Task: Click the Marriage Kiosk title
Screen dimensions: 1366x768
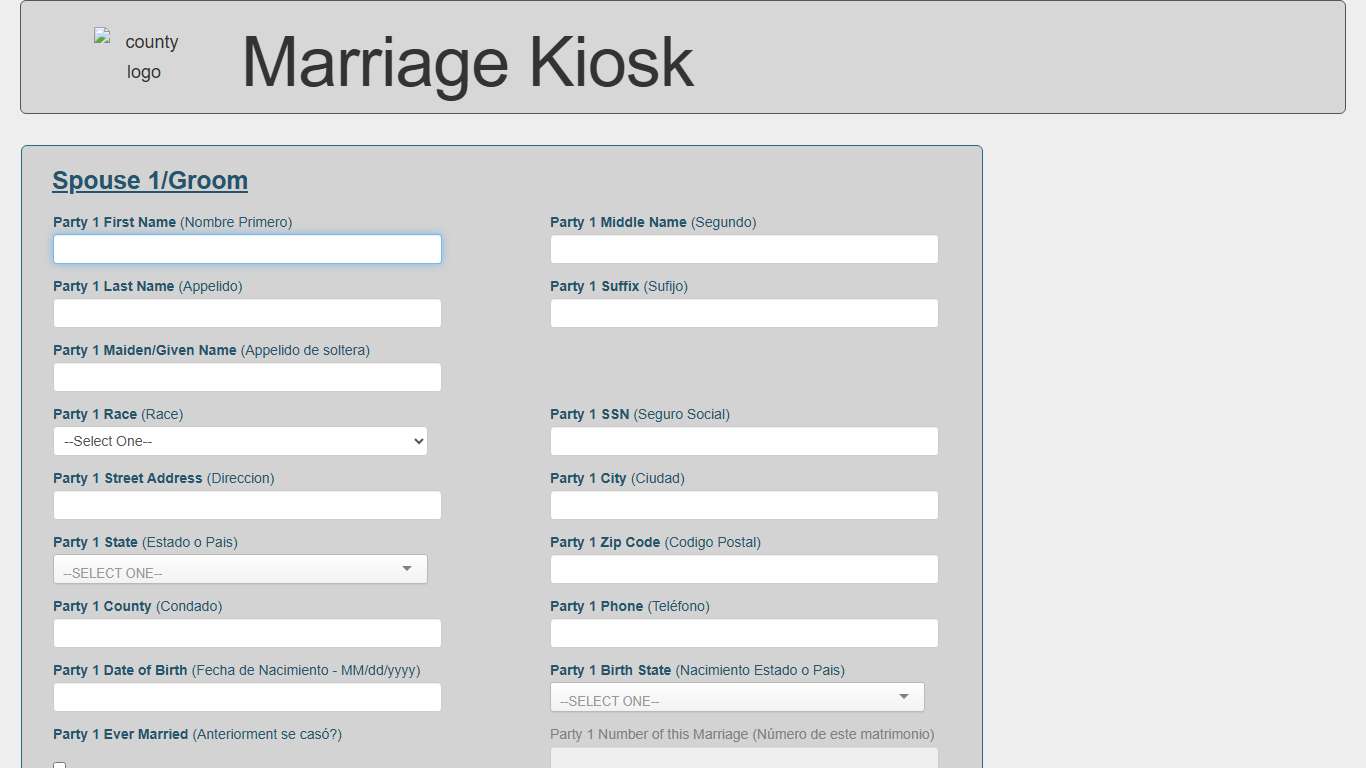Action: coord(466,63)
